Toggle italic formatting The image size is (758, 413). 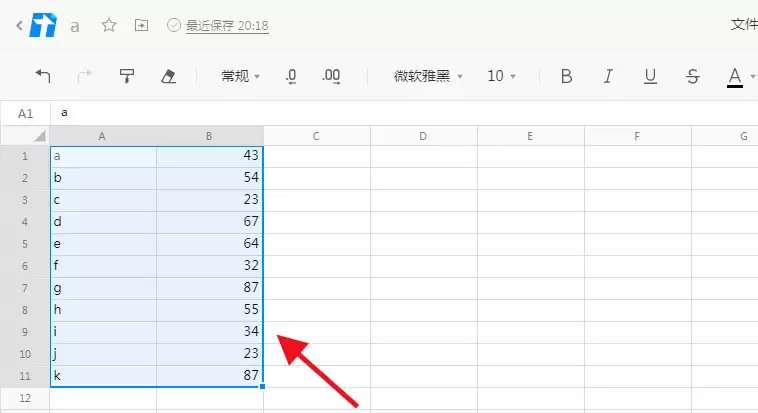tap(608, 76)
